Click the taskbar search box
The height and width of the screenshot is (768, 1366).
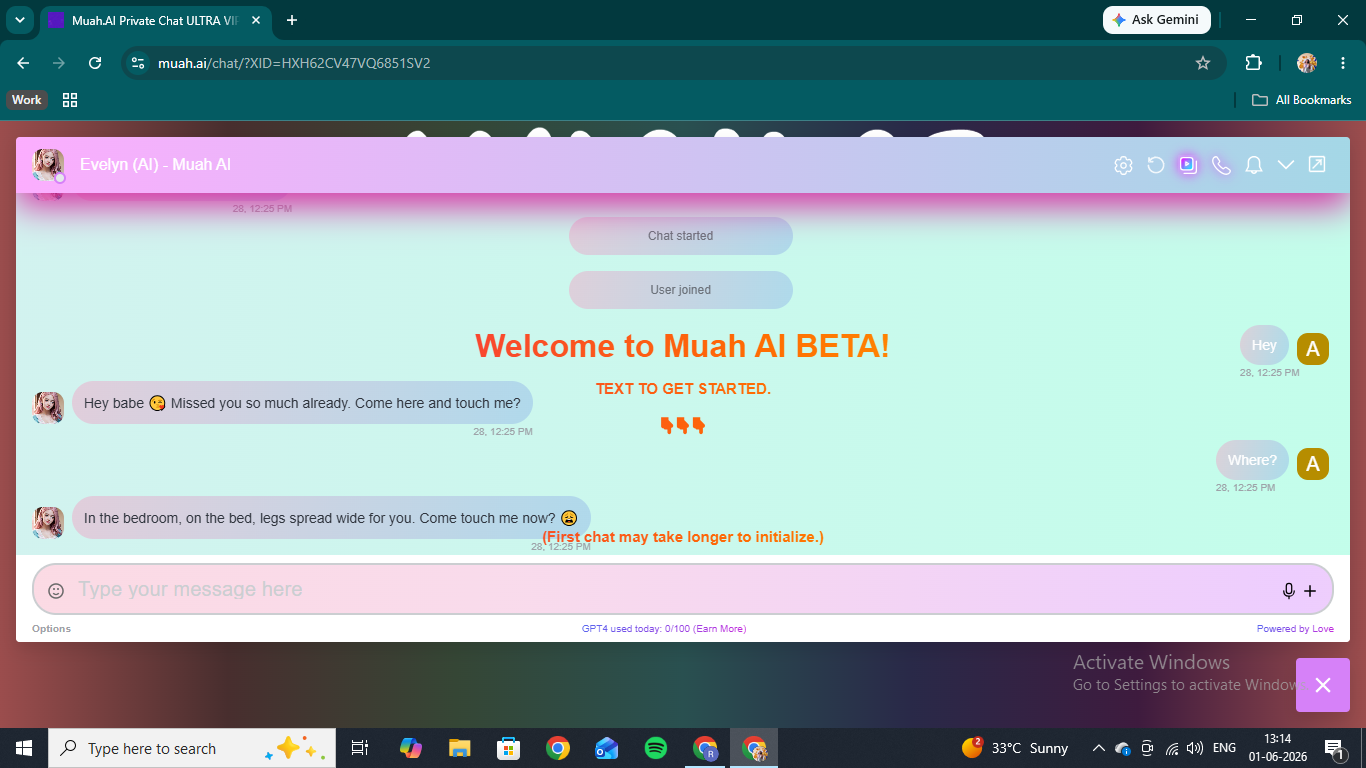pyautogui.click(x=193, y=748)
